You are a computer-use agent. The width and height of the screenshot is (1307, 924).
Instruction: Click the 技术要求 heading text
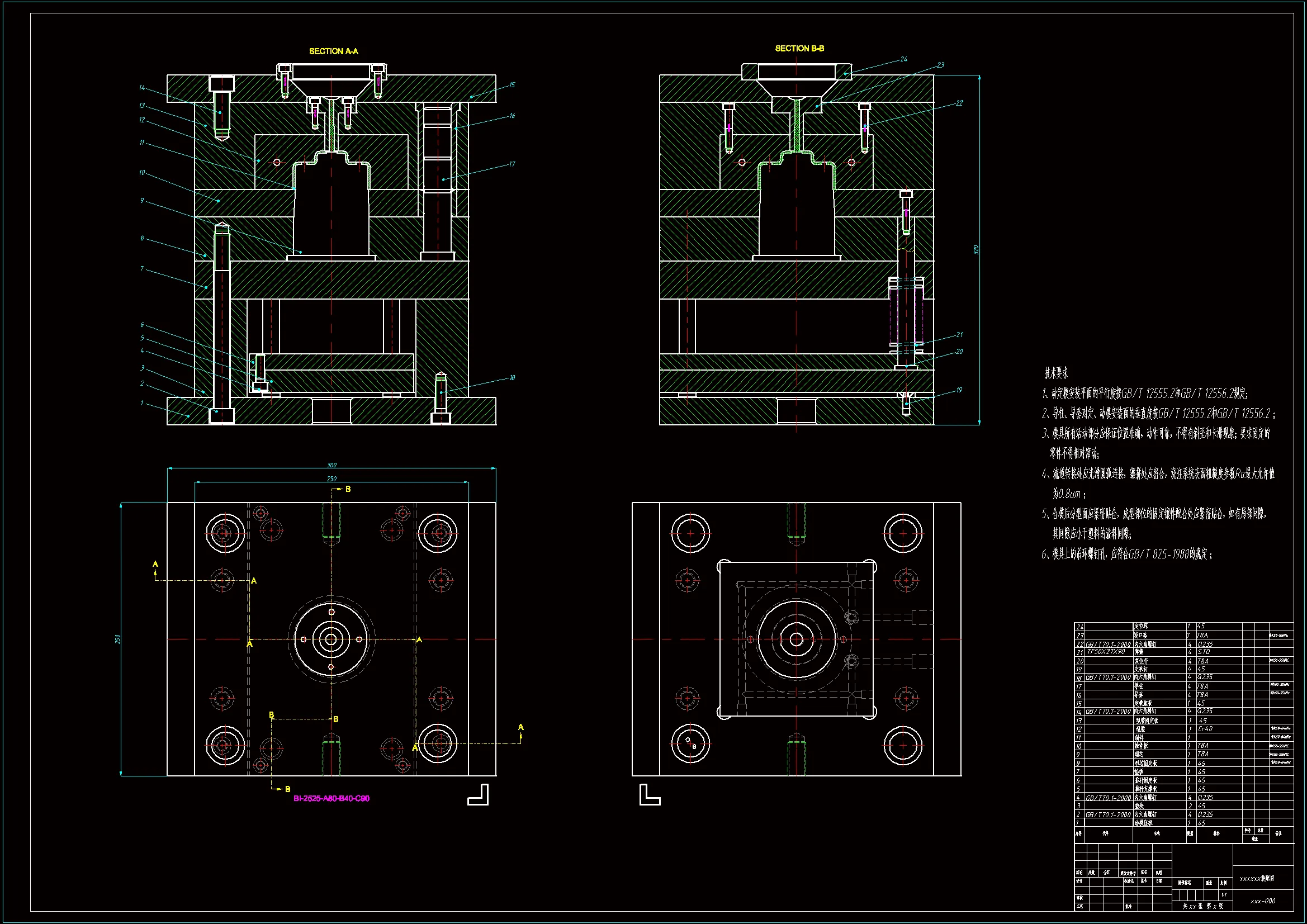click(x=1056, y=373)
